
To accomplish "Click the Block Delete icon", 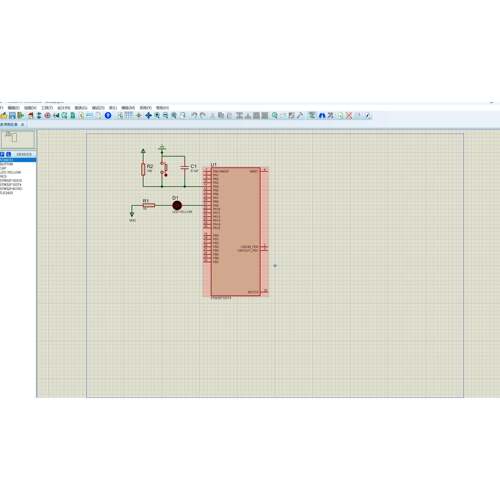I will coord(265,116).
